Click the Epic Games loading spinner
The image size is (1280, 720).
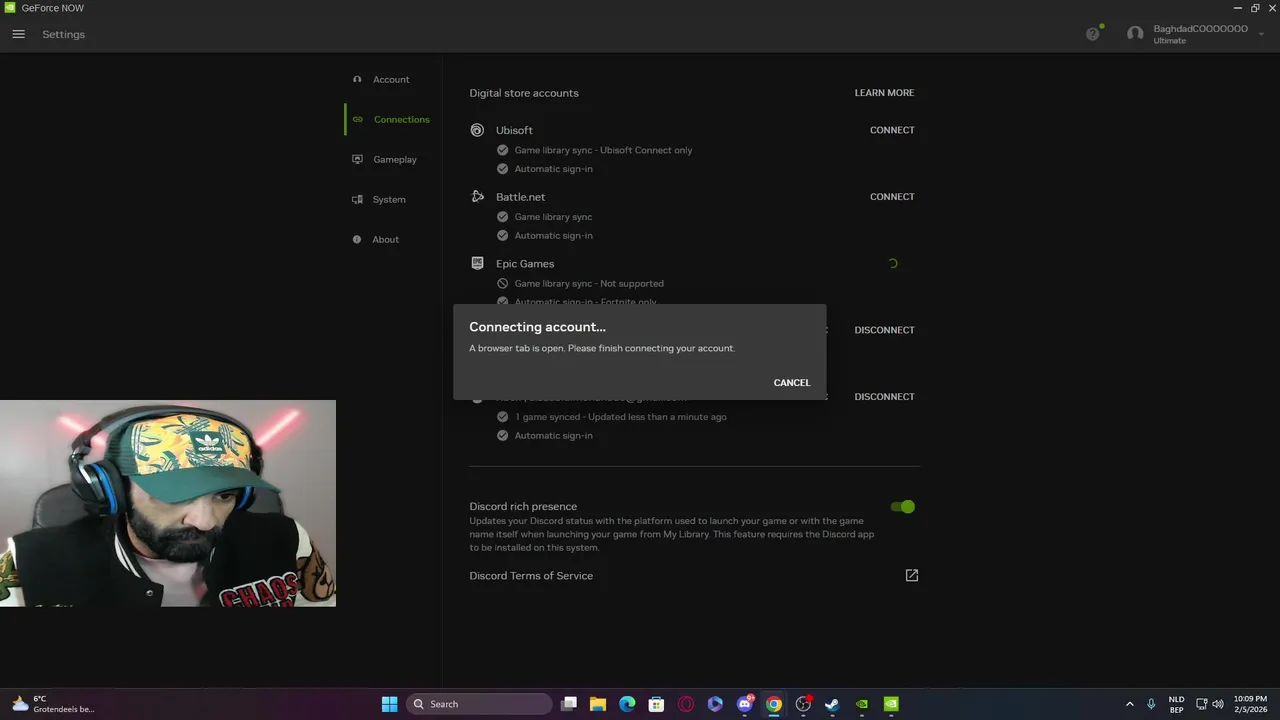893,264
